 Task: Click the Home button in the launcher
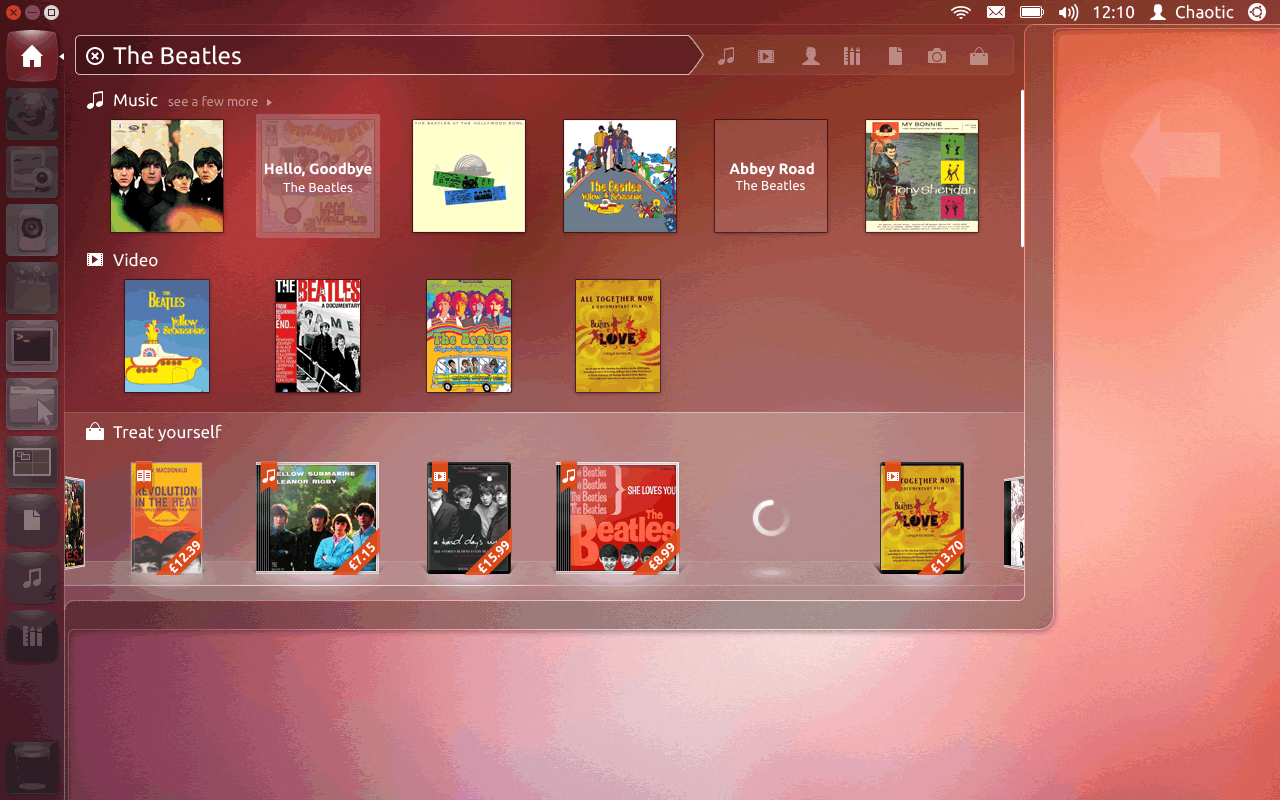pos(32,56)
